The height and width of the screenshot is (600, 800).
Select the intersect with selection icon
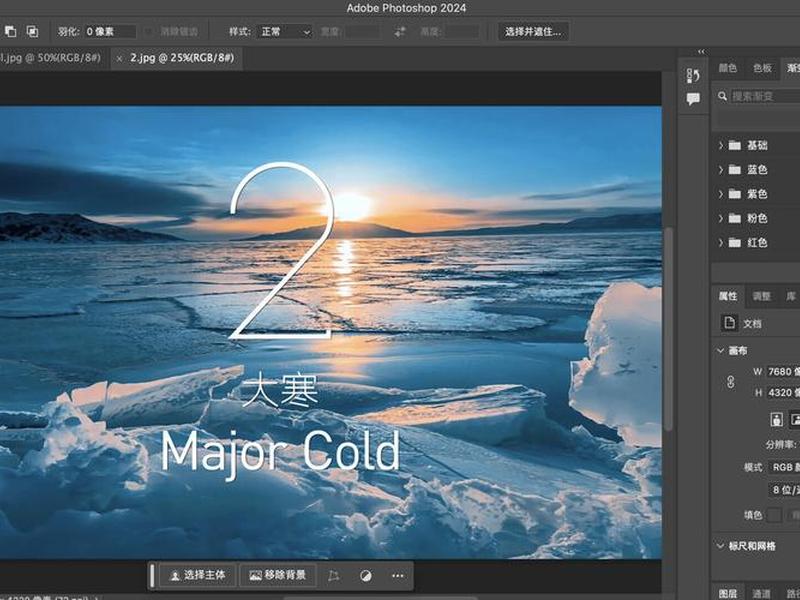point(32,32)
